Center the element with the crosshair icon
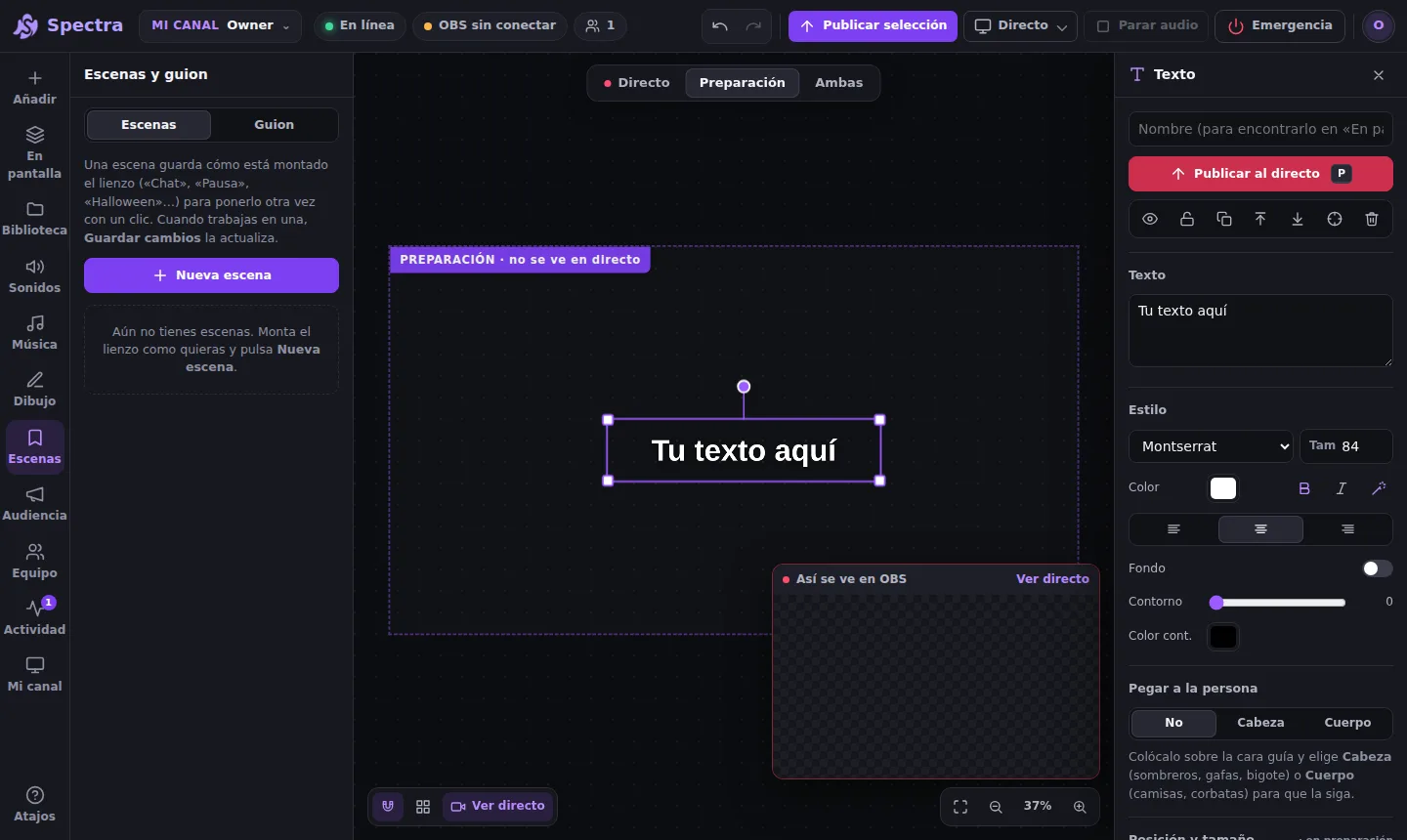 [1335, 219]
